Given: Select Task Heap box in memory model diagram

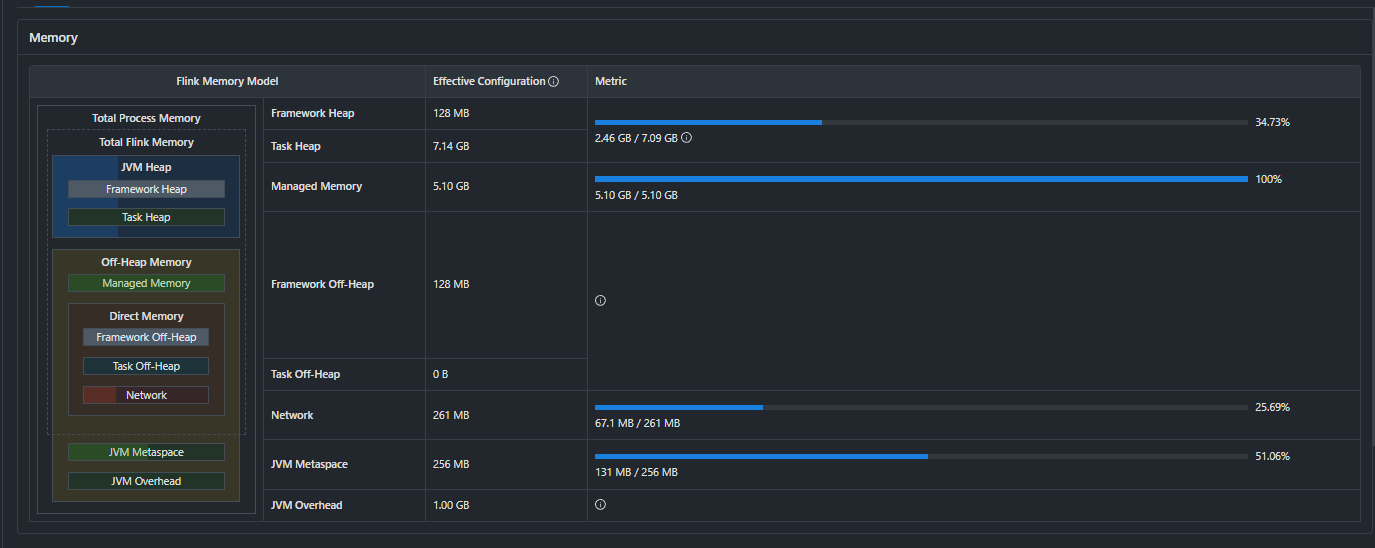Looking at the screenshot, I should [x=146, y=217].
